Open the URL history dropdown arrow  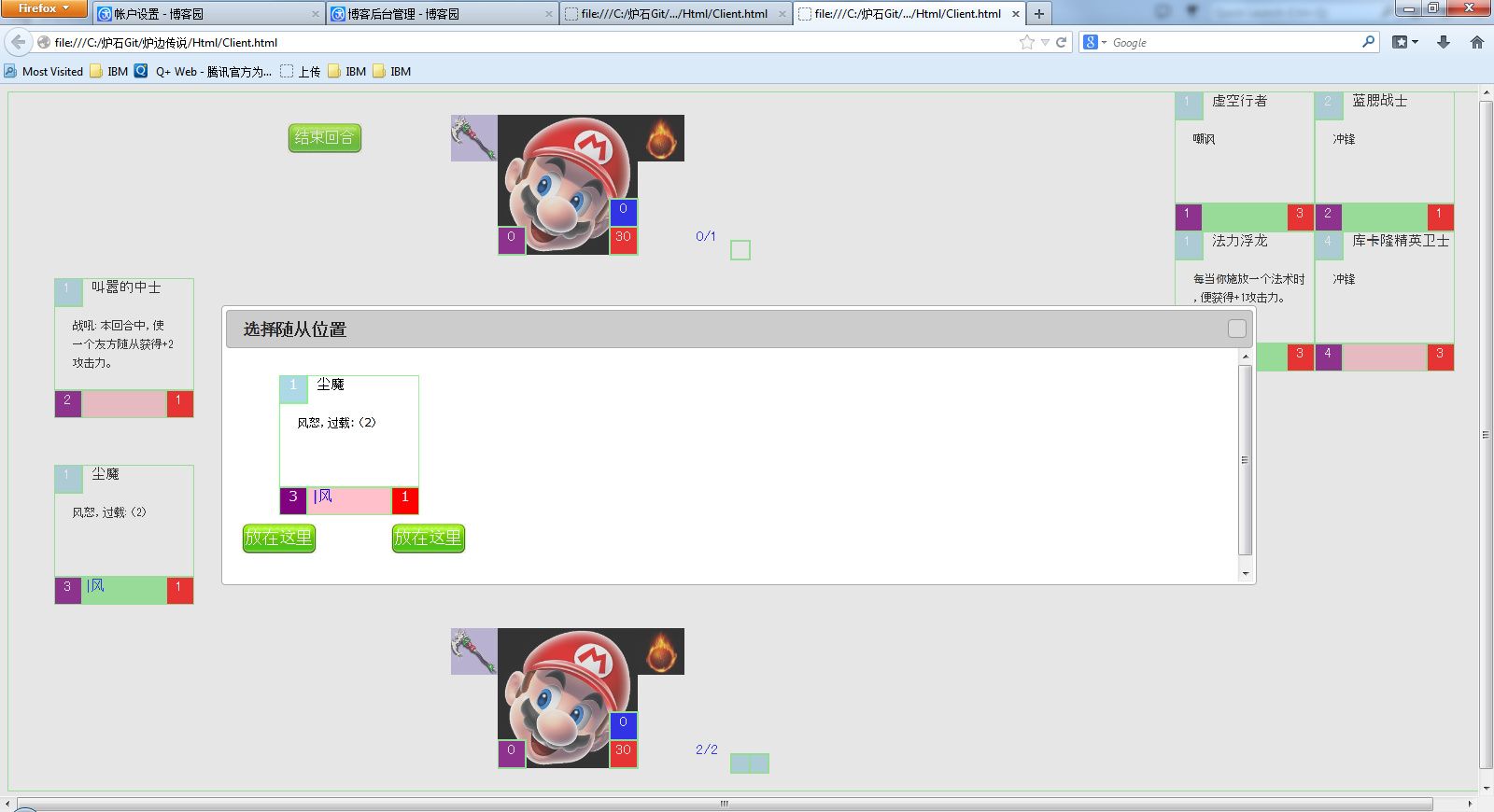tap(1045, 42)
